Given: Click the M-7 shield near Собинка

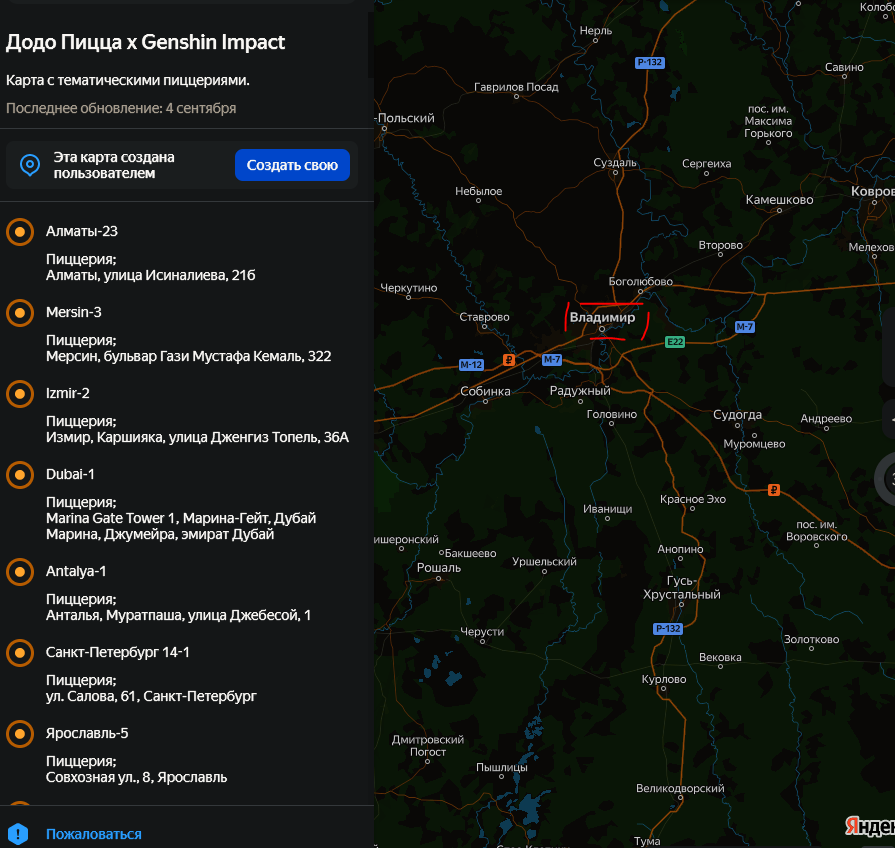Looking at the screenshot, I should coord(551,360).
